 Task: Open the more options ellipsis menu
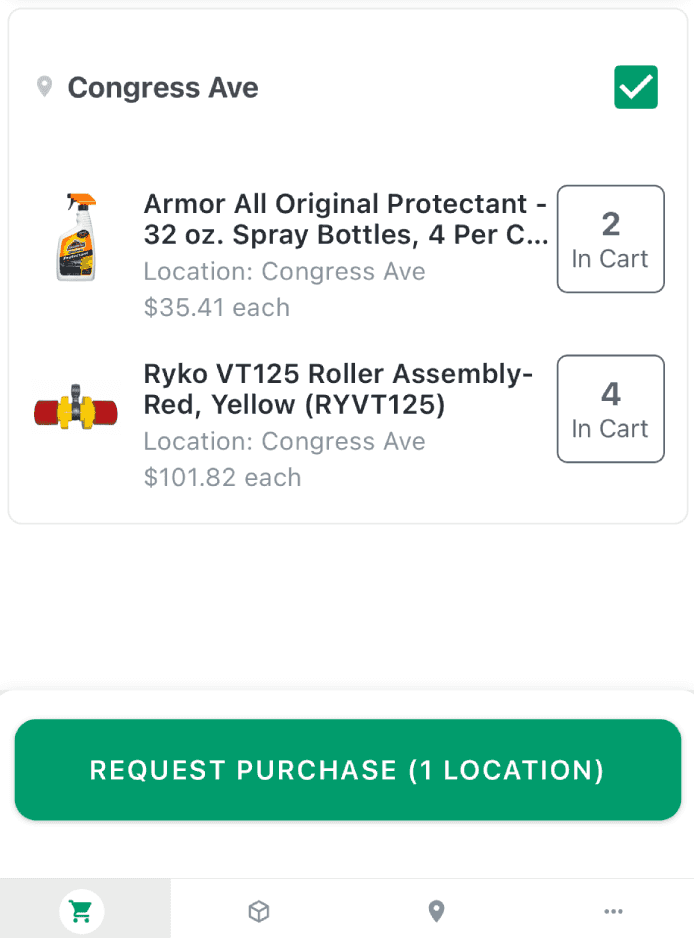613,910
